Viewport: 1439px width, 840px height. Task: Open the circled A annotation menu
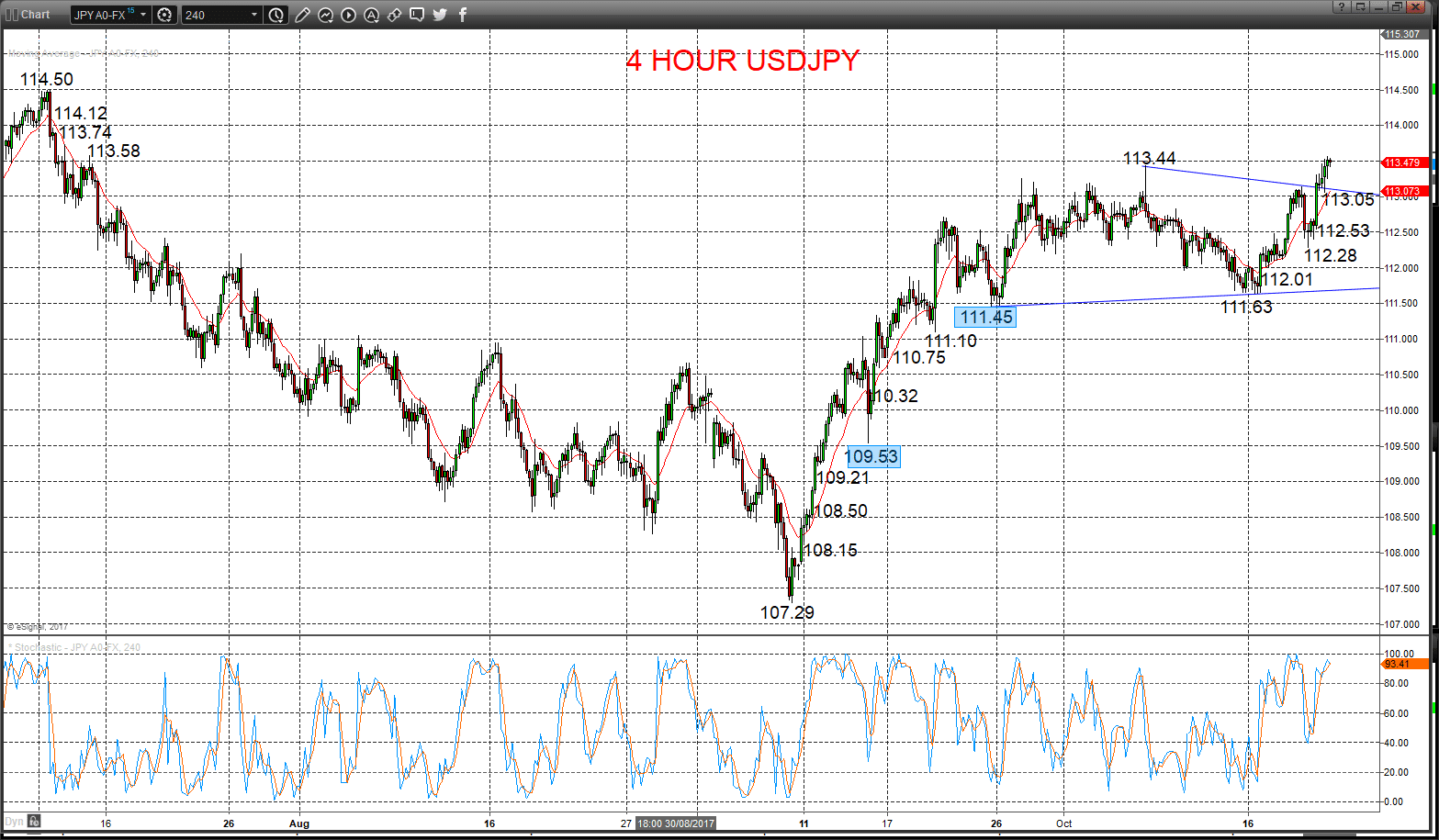tap(371, 15)
